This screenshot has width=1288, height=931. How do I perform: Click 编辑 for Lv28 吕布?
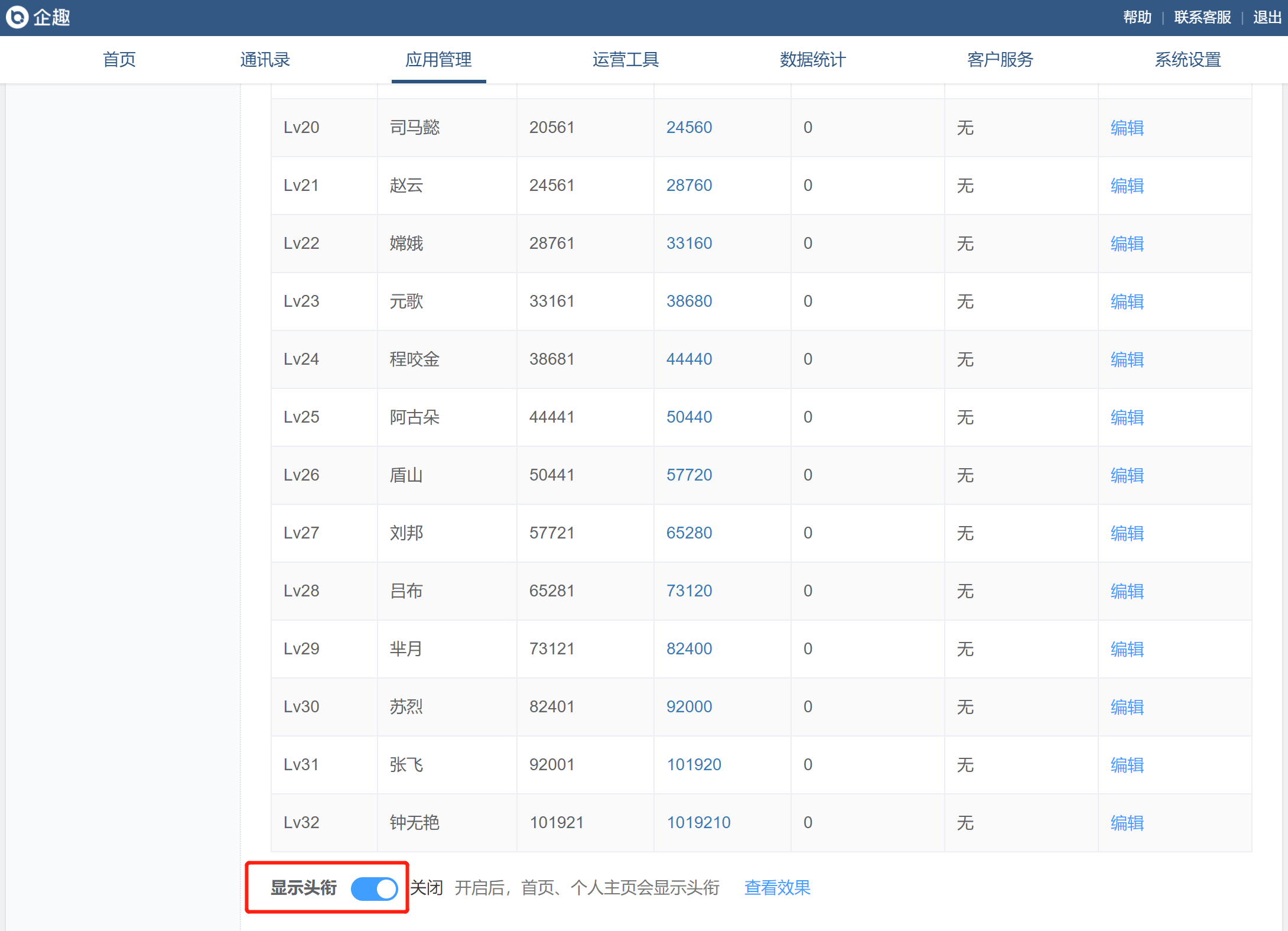point(1127,591)
